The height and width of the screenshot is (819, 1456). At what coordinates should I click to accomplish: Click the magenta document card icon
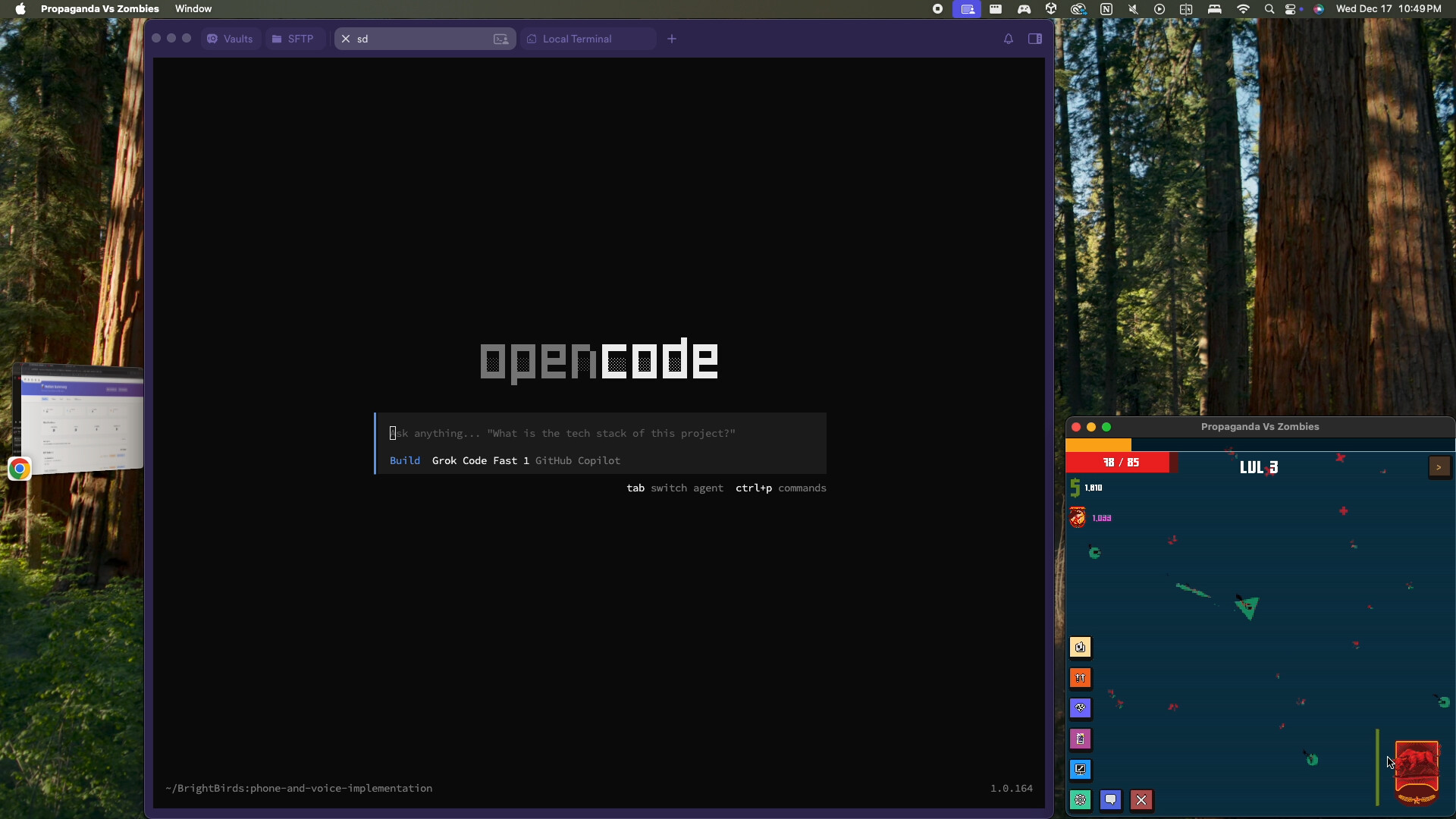(x=1080, y=739)
